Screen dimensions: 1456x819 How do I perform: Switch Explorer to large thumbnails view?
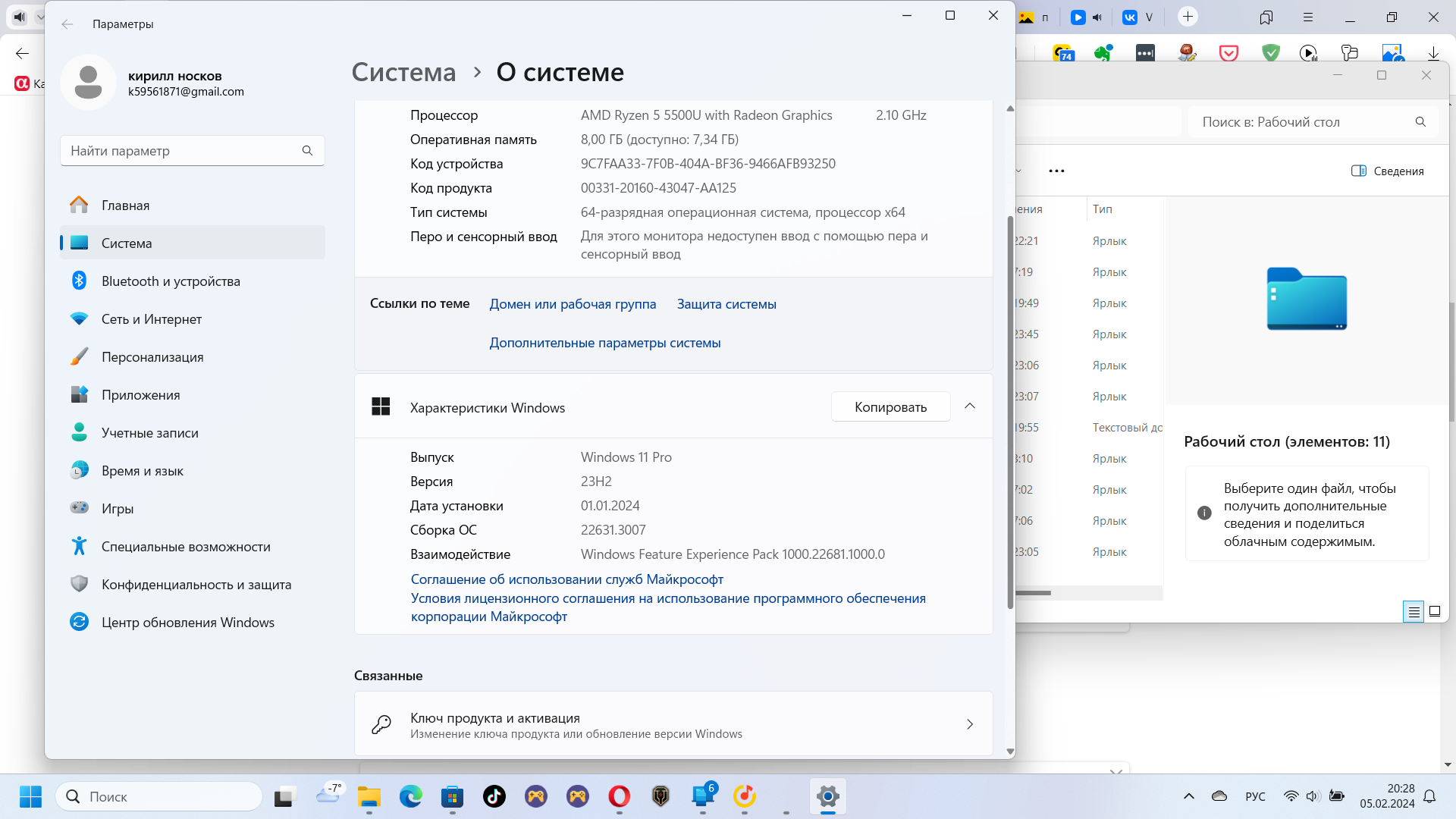click(1435, 611)
